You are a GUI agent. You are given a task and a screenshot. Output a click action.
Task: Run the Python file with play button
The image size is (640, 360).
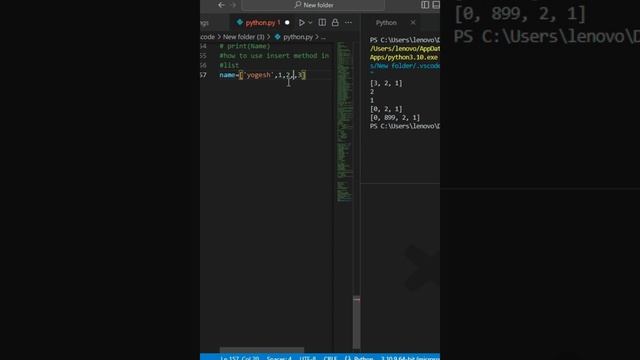pyautogui.click(x=302, y=22)
